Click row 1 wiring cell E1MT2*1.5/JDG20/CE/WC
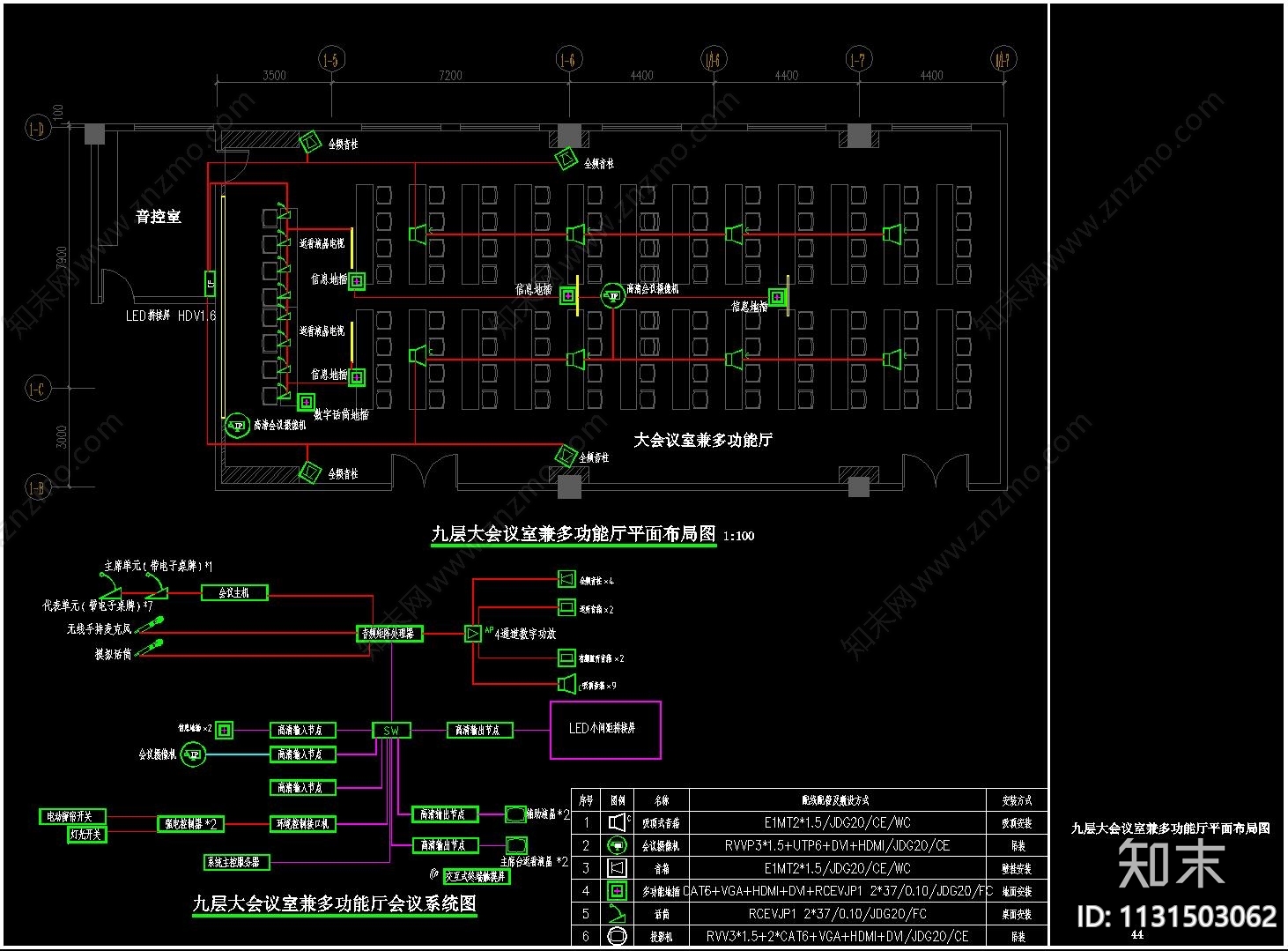The width and height of the screenshot is (1288, 951). coord(837,822)
